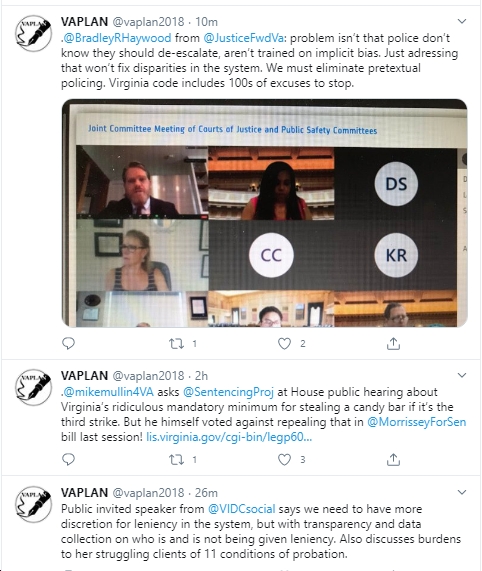Open Joint Committee Meeting image
Viewport: 482px width, 571px height.
[265, 213]
